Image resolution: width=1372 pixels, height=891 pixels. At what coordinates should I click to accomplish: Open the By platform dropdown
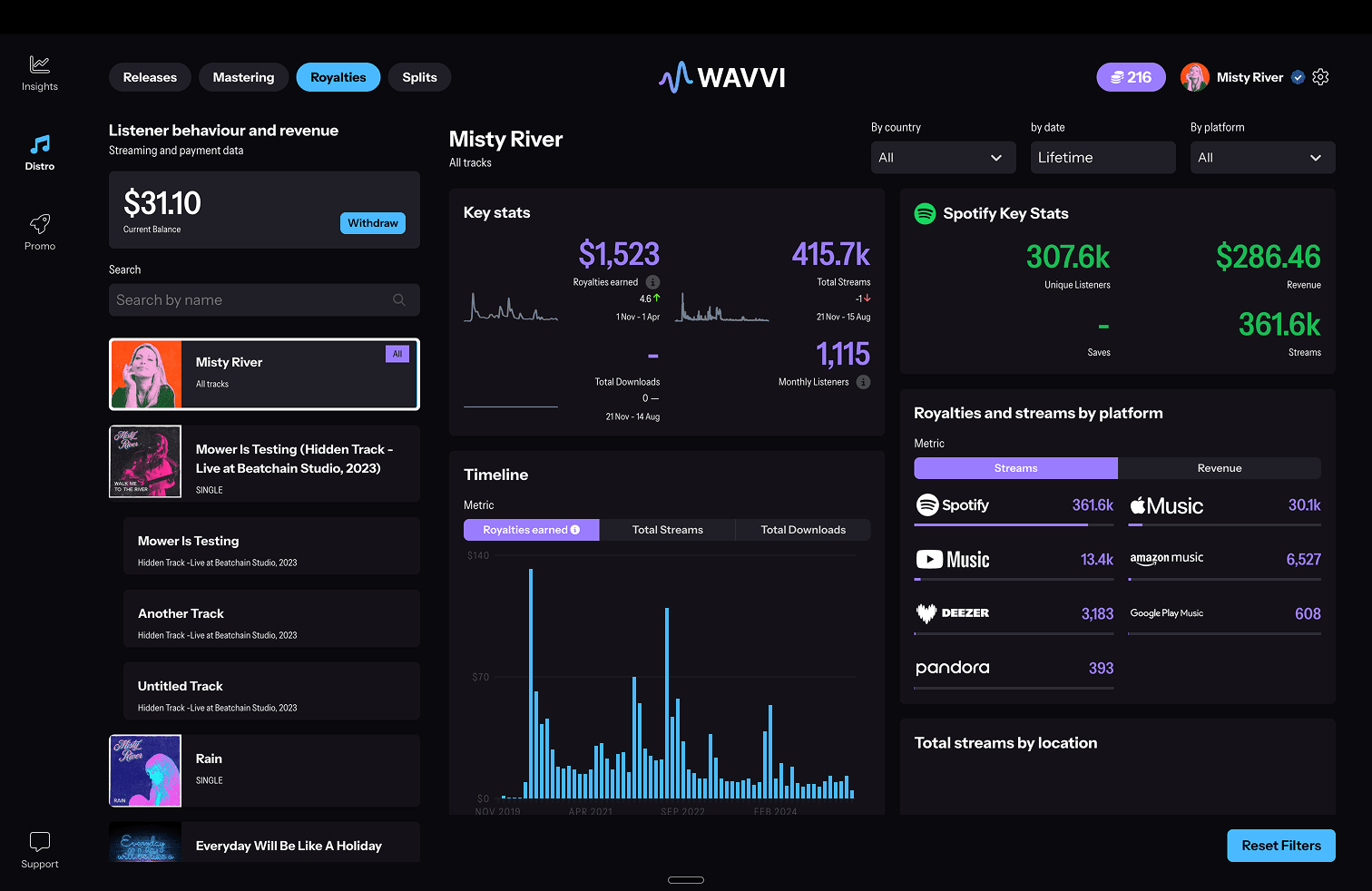tap(1261, 158)
